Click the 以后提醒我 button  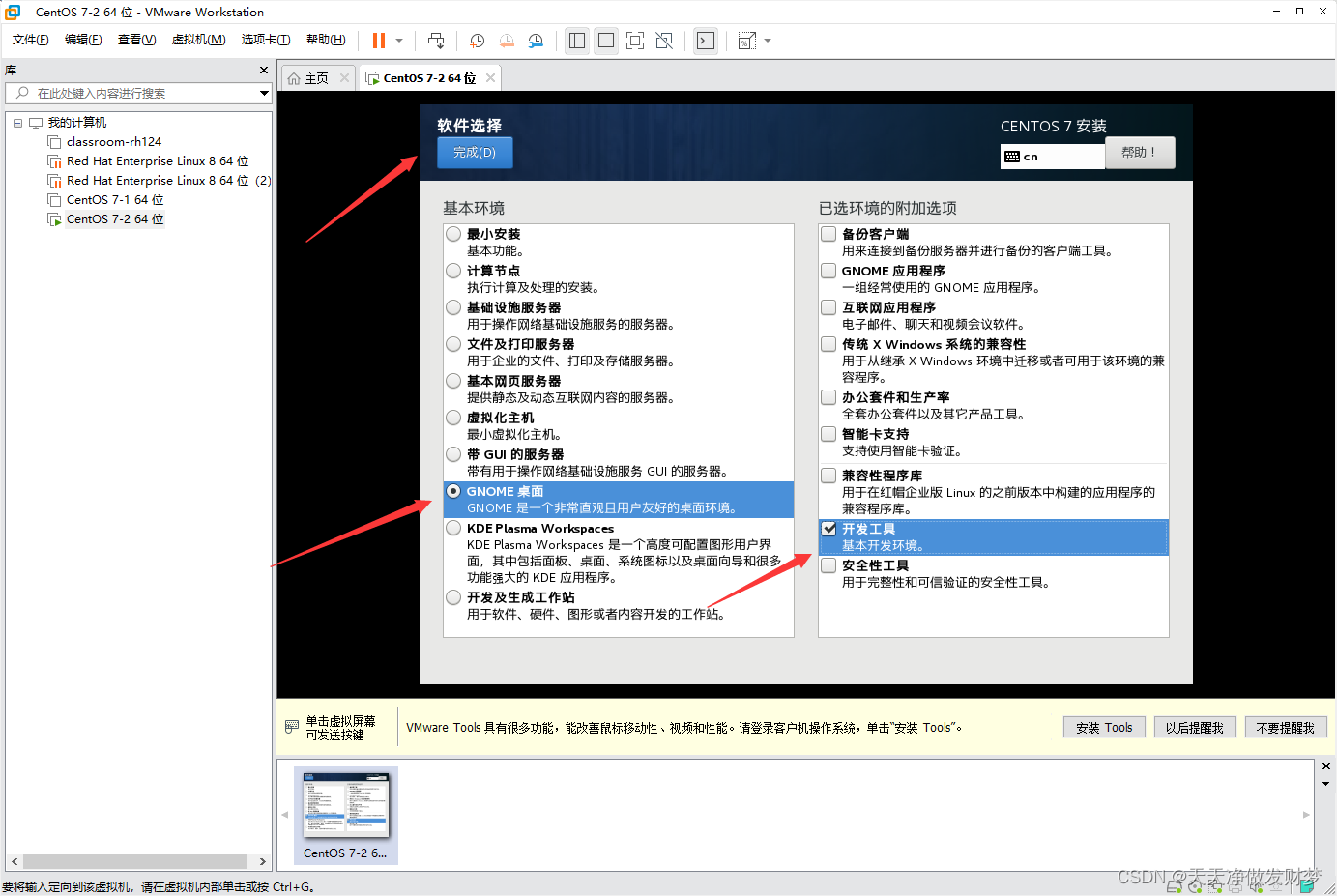click(x=1194, y=728)
